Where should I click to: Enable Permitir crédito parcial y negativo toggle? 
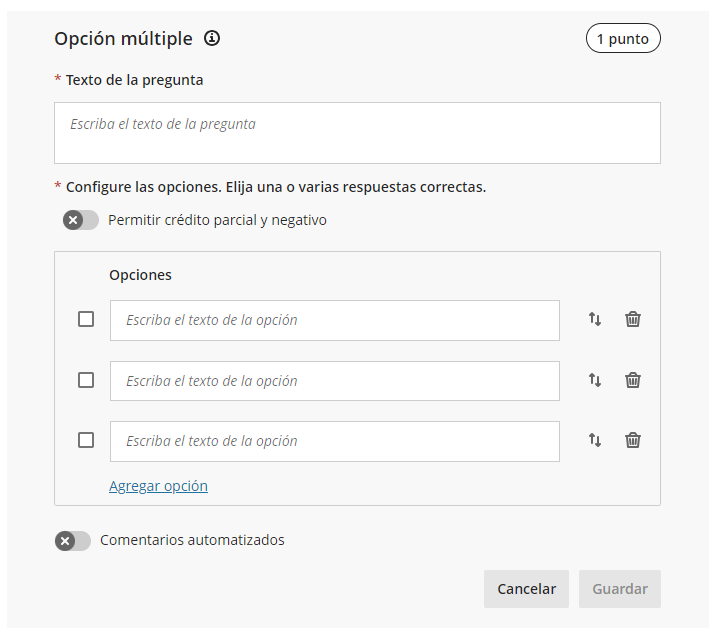pyautogui.click(x=81, y=220)
